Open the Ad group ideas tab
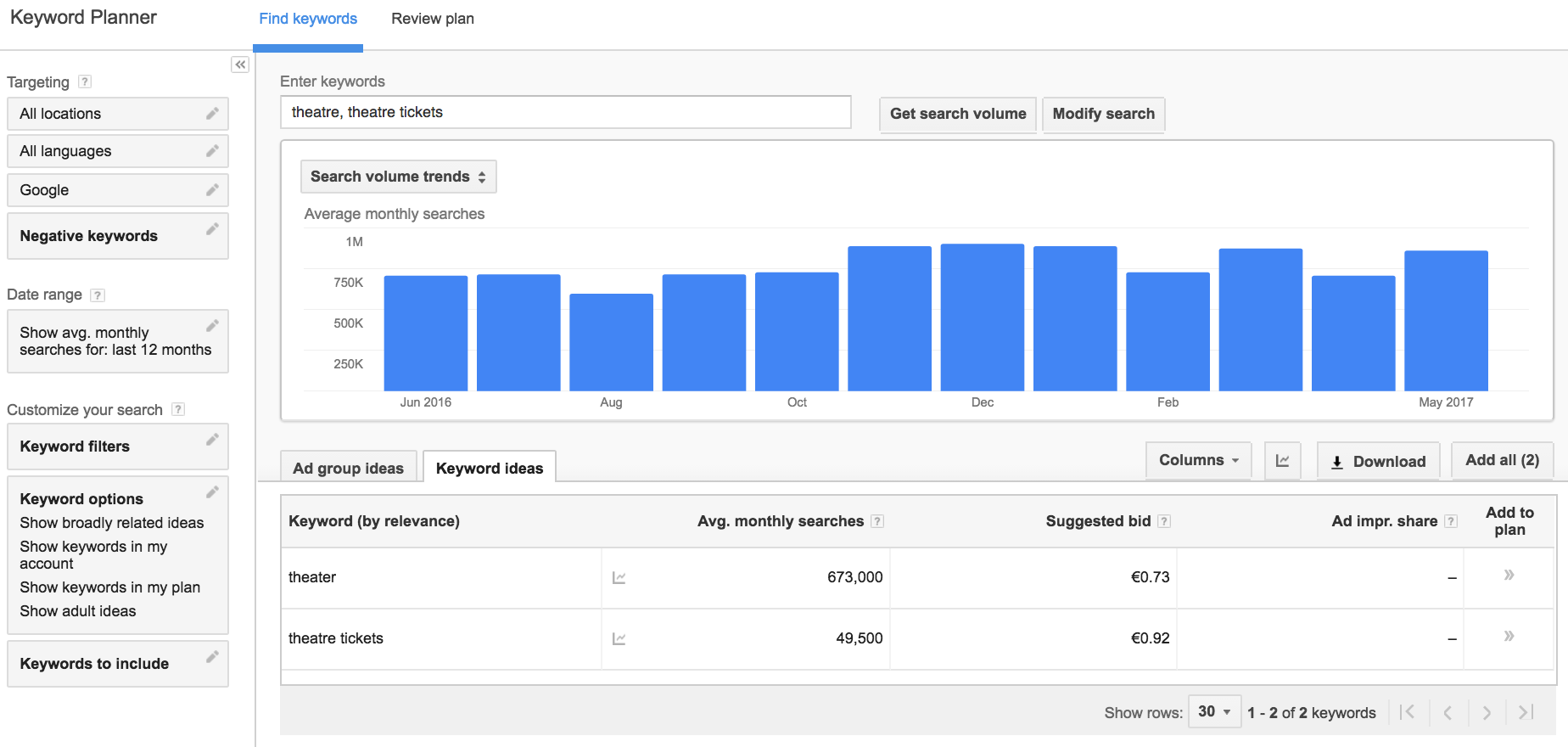 pos(349,467)
